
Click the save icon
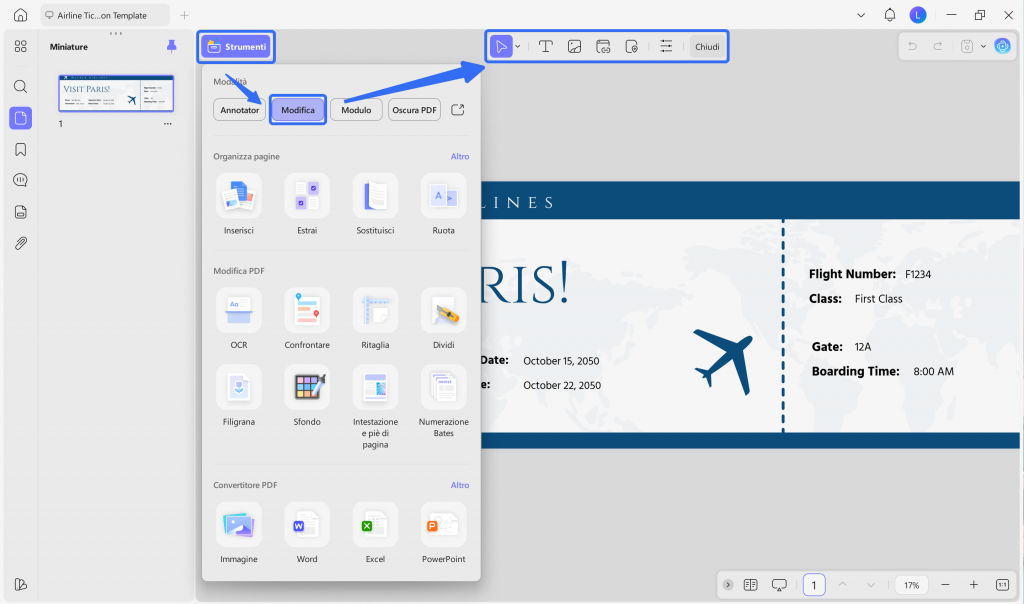coord(967,46)
